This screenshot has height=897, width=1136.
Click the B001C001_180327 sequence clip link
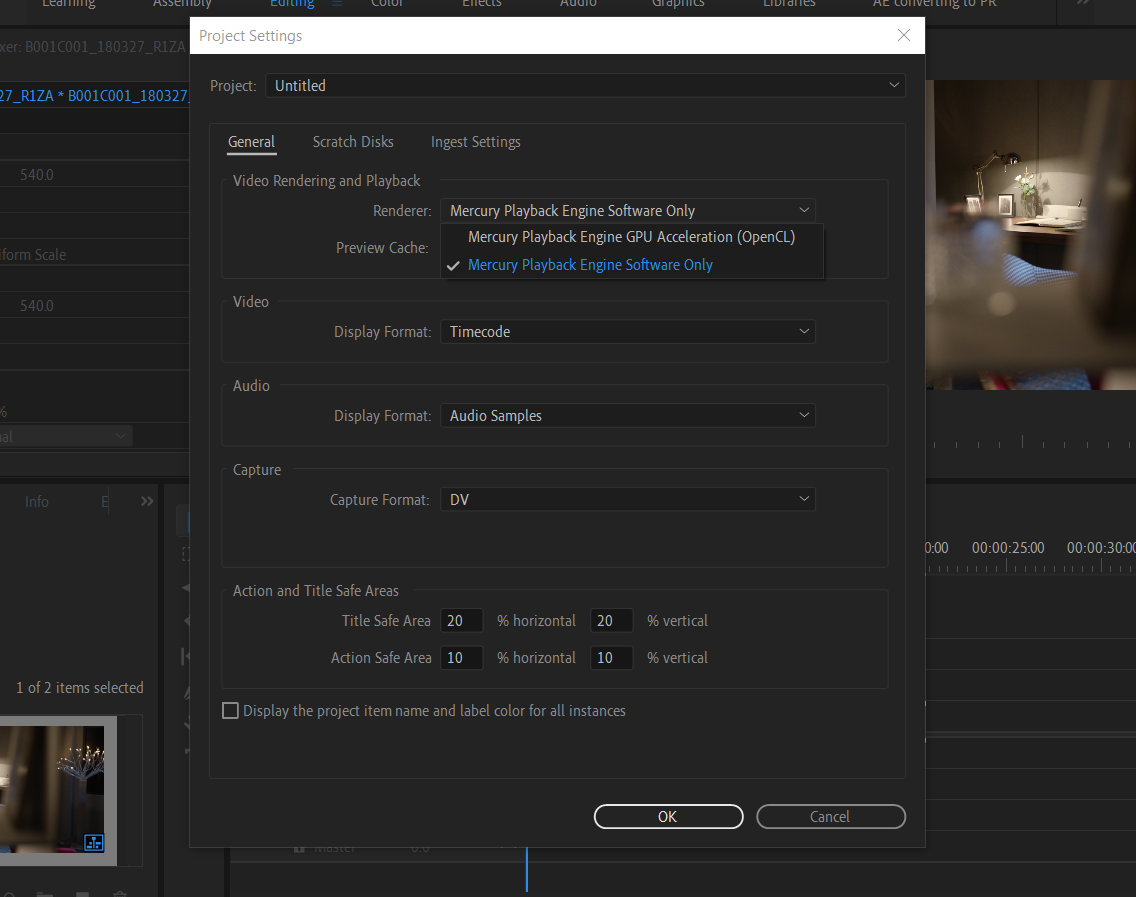pos(128,96)
